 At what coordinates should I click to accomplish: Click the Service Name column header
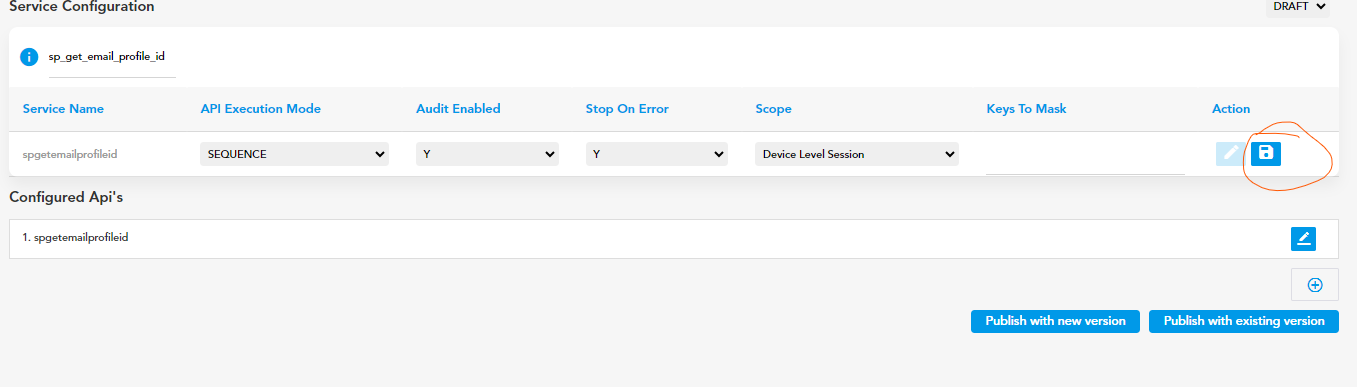pyautogui.click(x=63, y=109)
